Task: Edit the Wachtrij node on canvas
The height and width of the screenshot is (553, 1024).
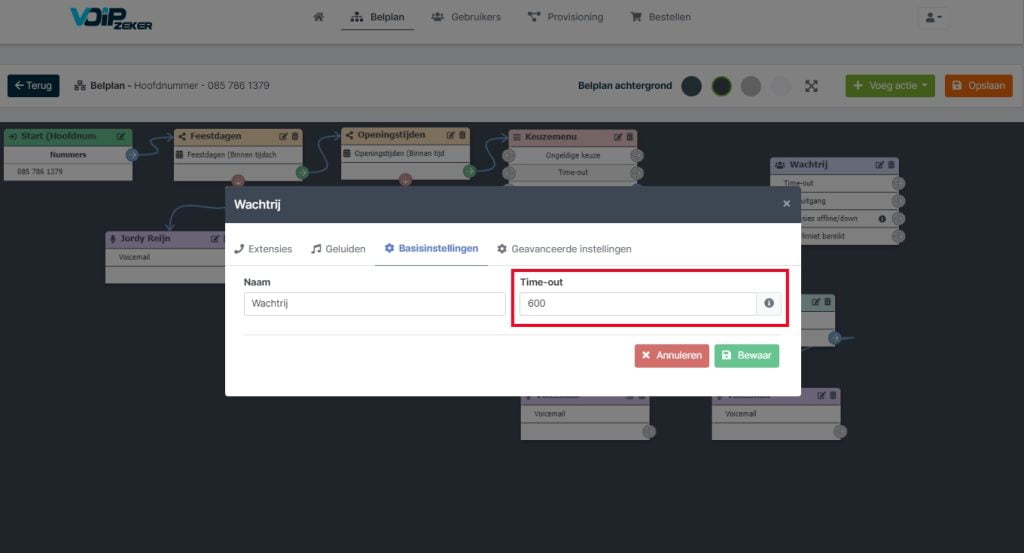Action: click(x=879, y=165)
